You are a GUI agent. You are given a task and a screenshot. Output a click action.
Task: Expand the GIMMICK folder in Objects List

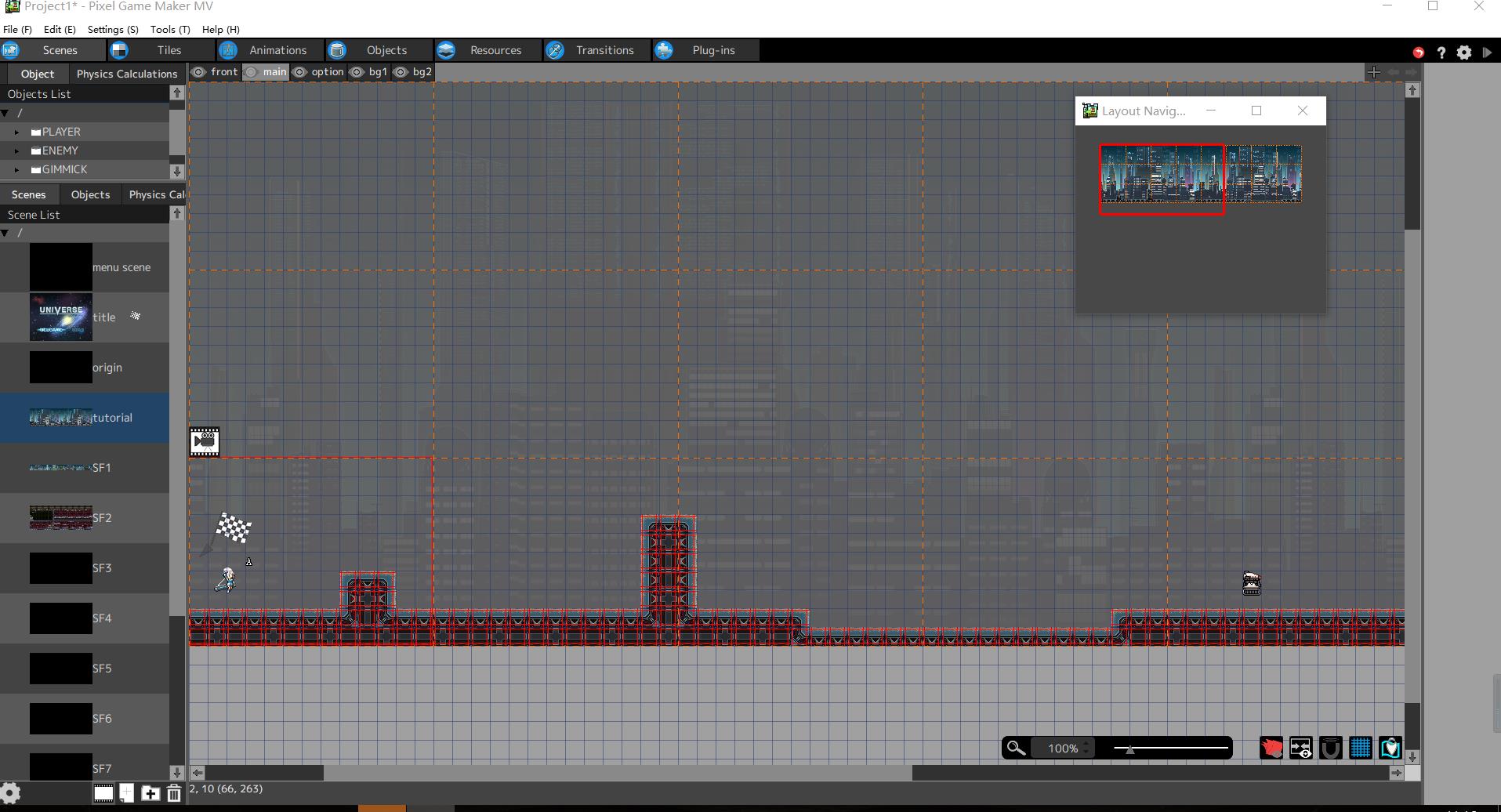16,170
